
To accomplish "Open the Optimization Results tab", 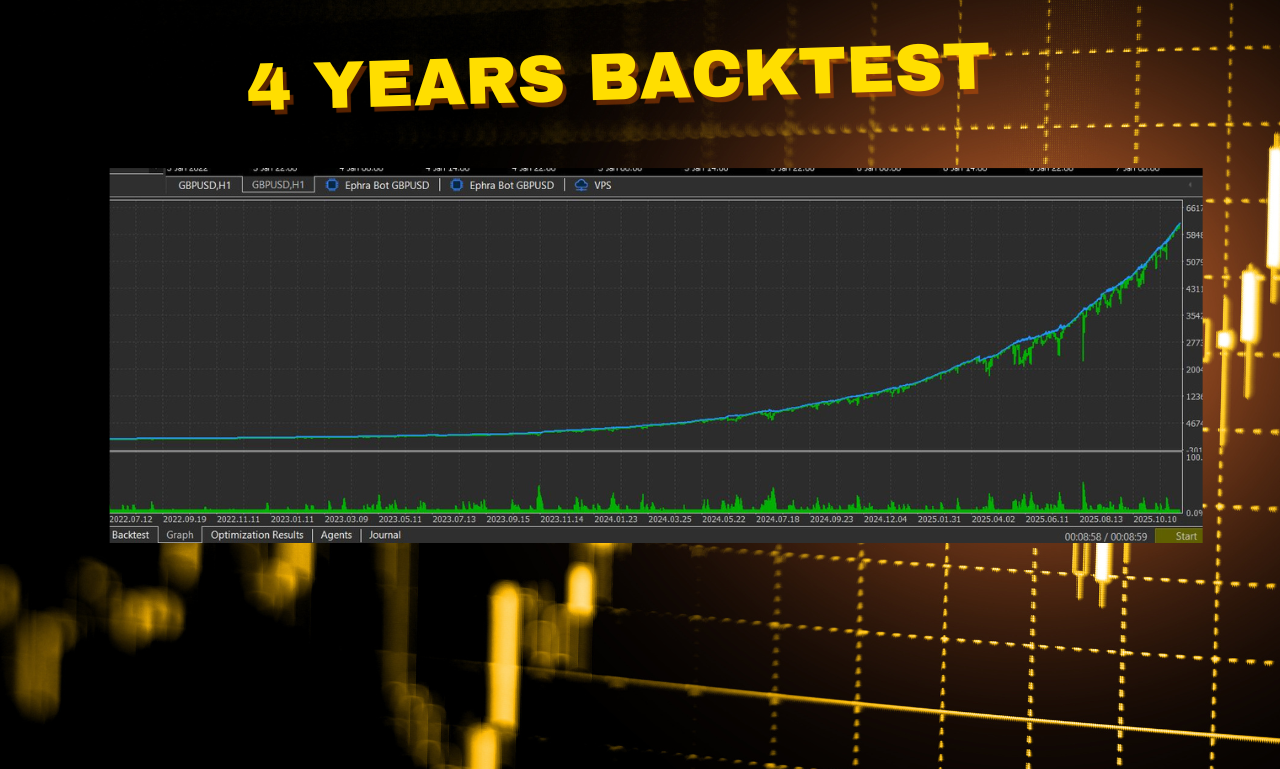I will point(257,535).
